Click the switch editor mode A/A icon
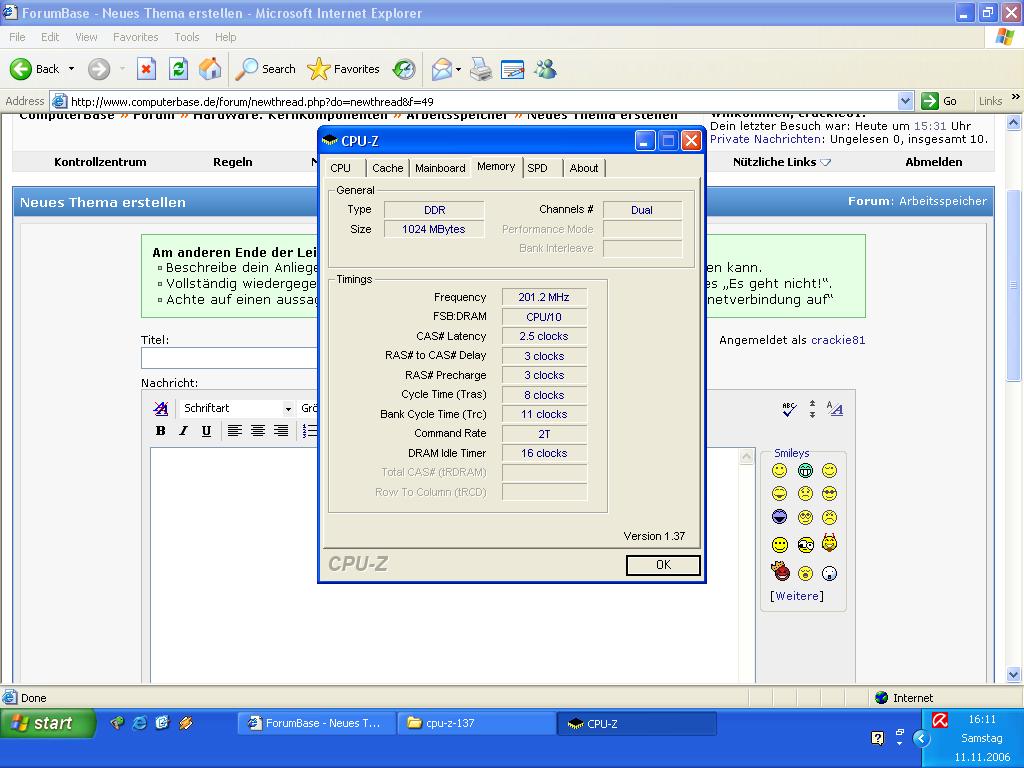The width and height of the screenshot is (1024, 768). (x=835, y=409)
